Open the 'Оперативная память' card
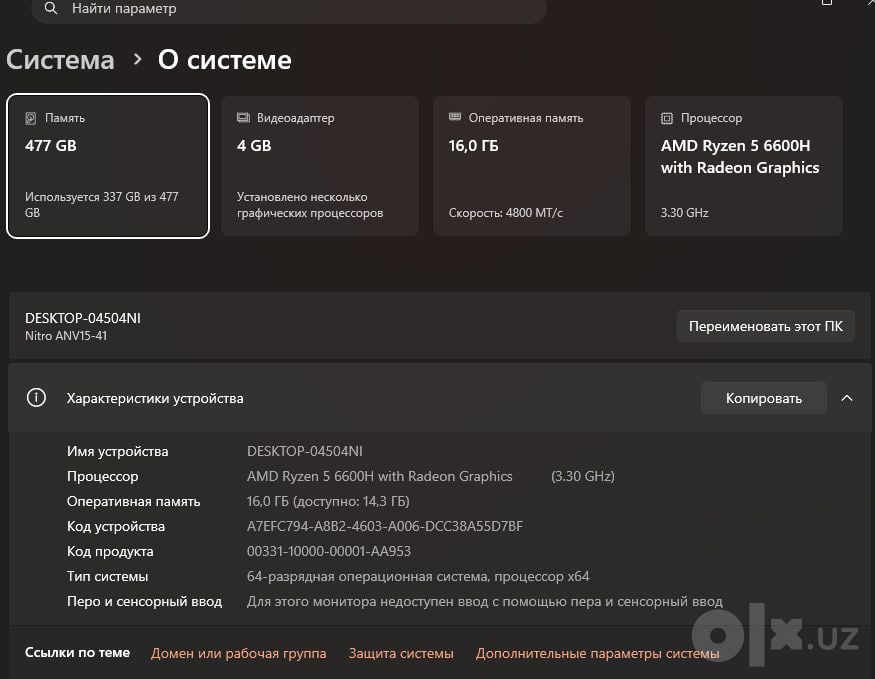 [532, 166]
